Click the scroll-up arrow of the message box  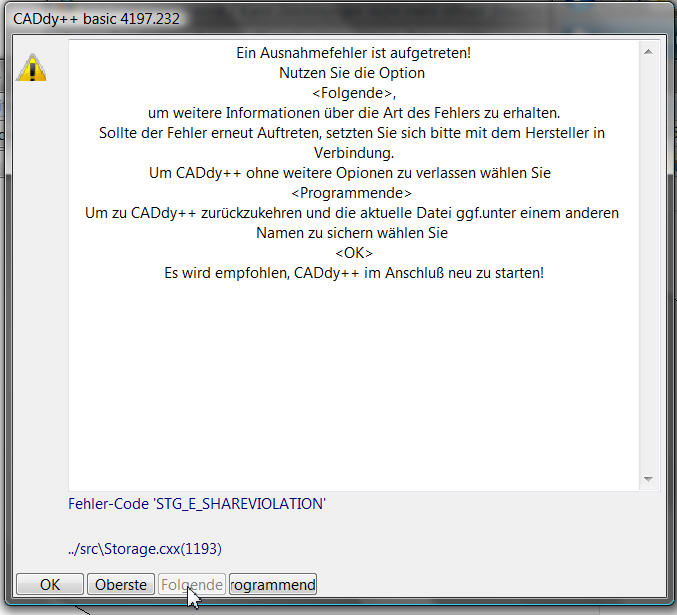click(648, 52)
